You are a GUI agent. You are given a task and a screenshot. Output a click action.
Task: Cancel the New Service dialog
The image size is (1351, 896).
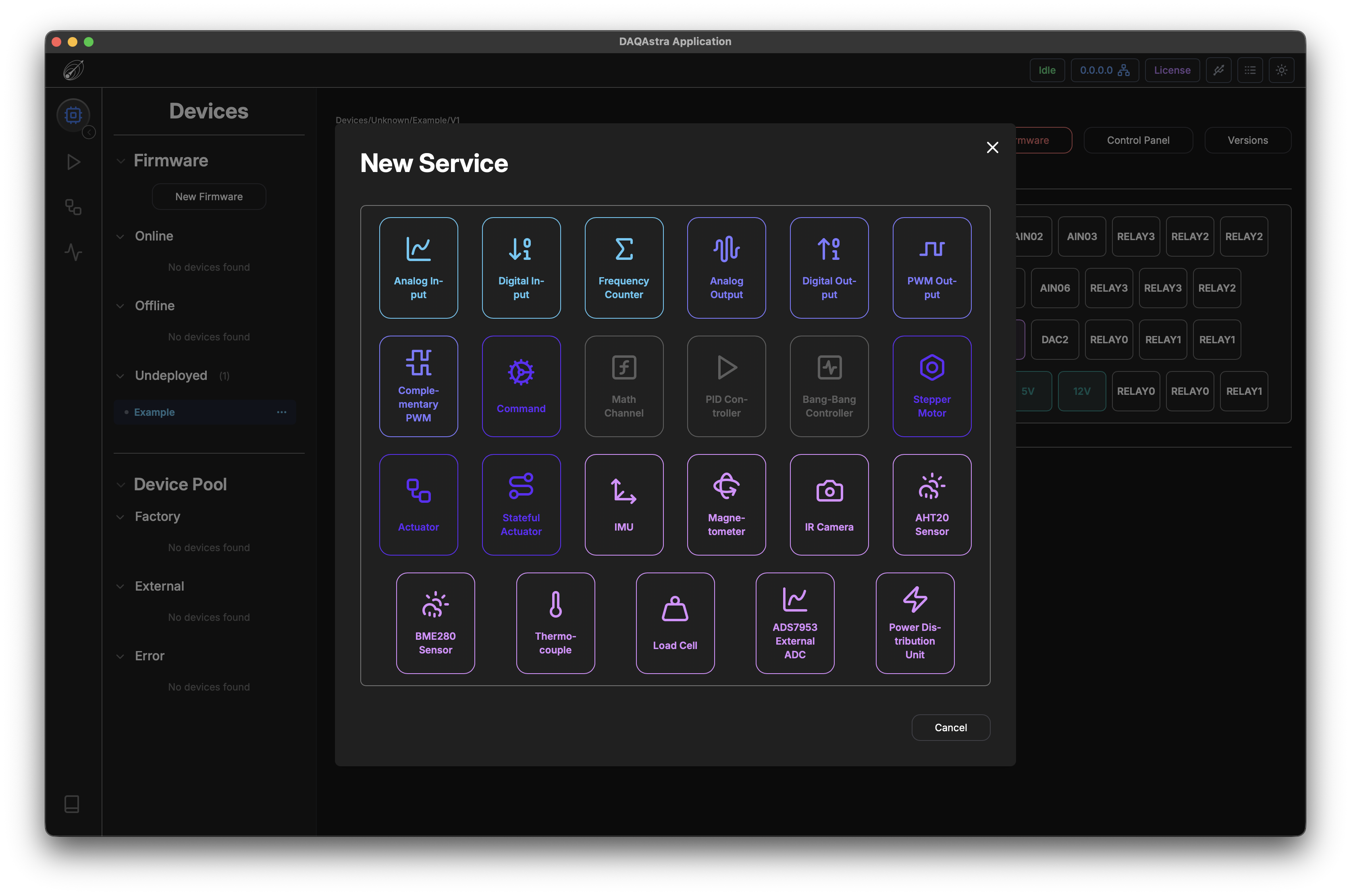(950, 728)
